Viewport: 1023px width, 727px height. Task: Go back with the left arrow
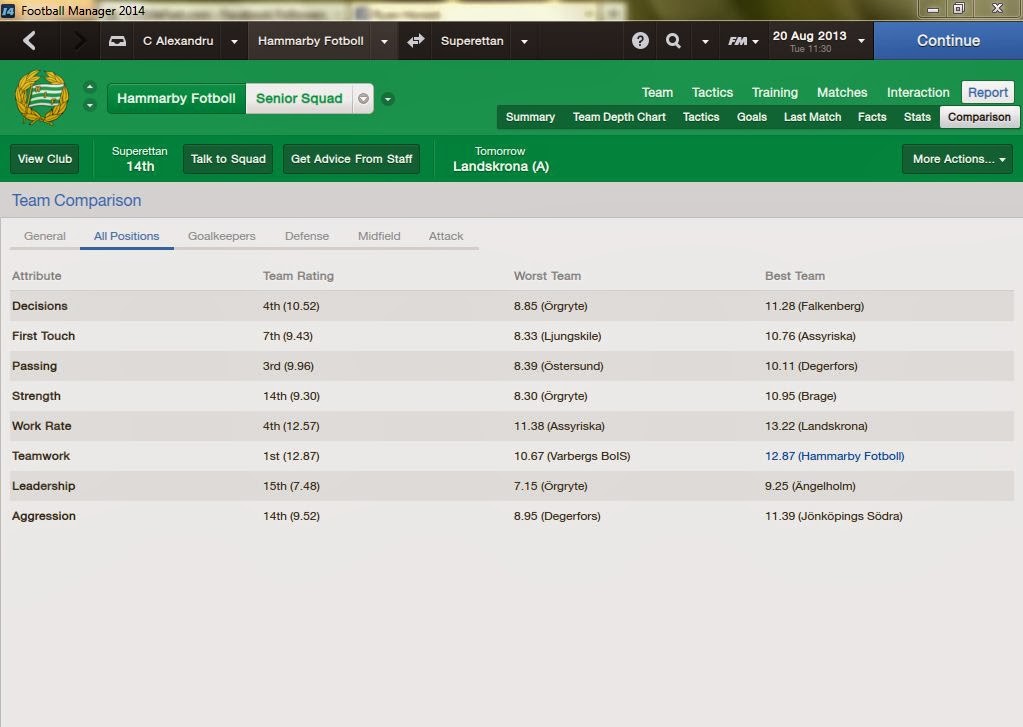[29, 41]
